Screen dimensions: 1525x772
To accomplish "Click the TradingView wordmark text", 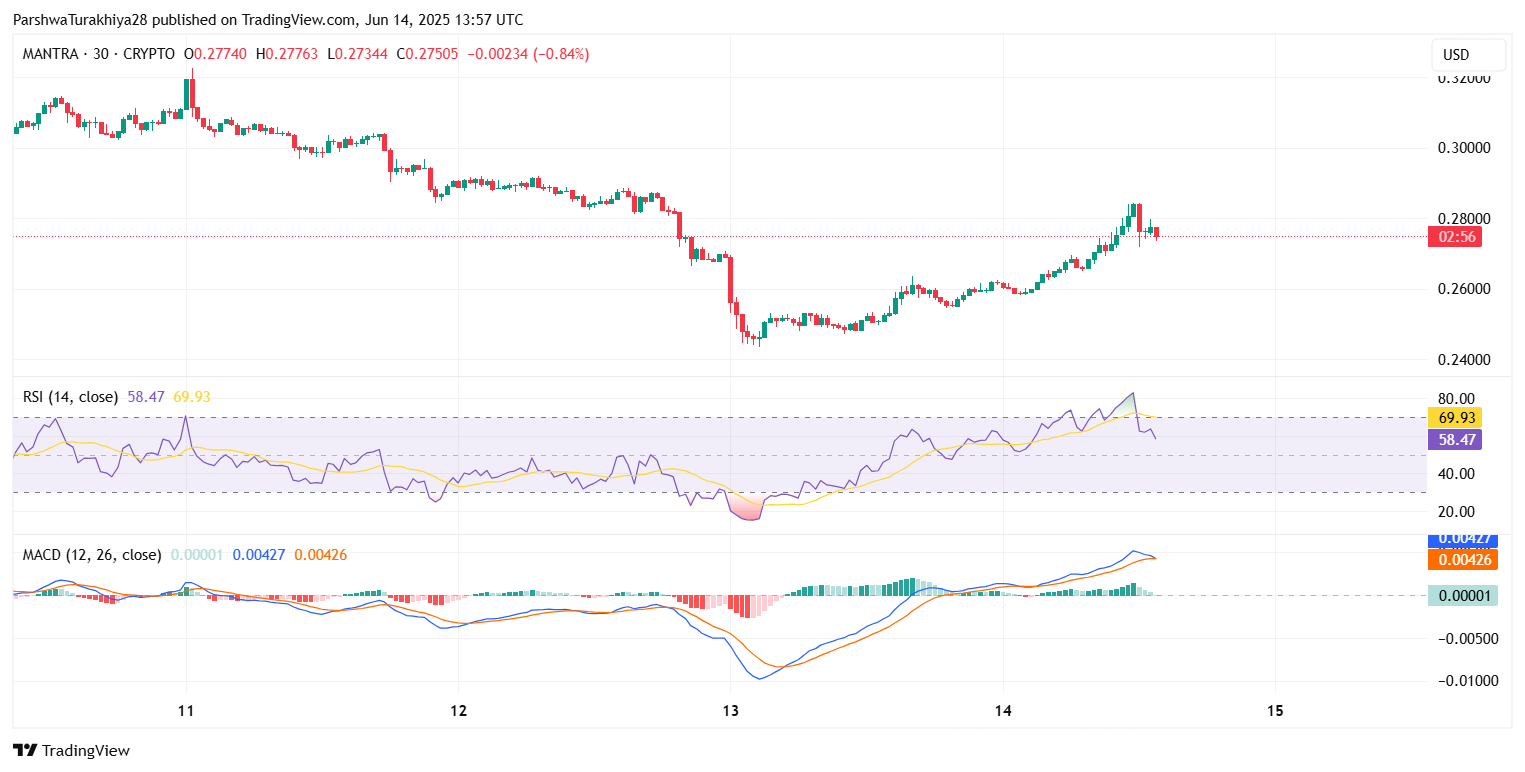I will pos(86,750).
